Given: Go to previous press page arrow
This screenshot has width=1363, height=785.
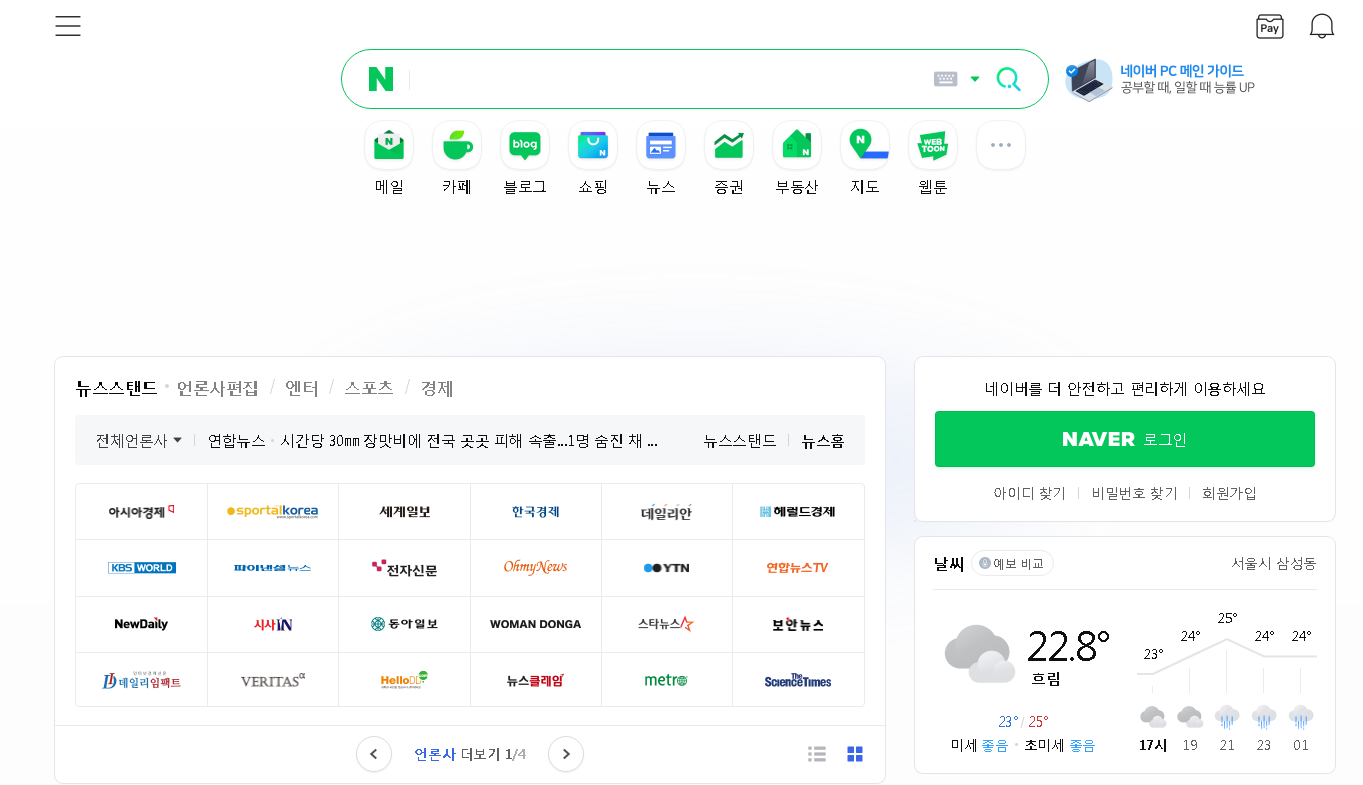Looking at the screenshot, I should click(x=374, y=754).
